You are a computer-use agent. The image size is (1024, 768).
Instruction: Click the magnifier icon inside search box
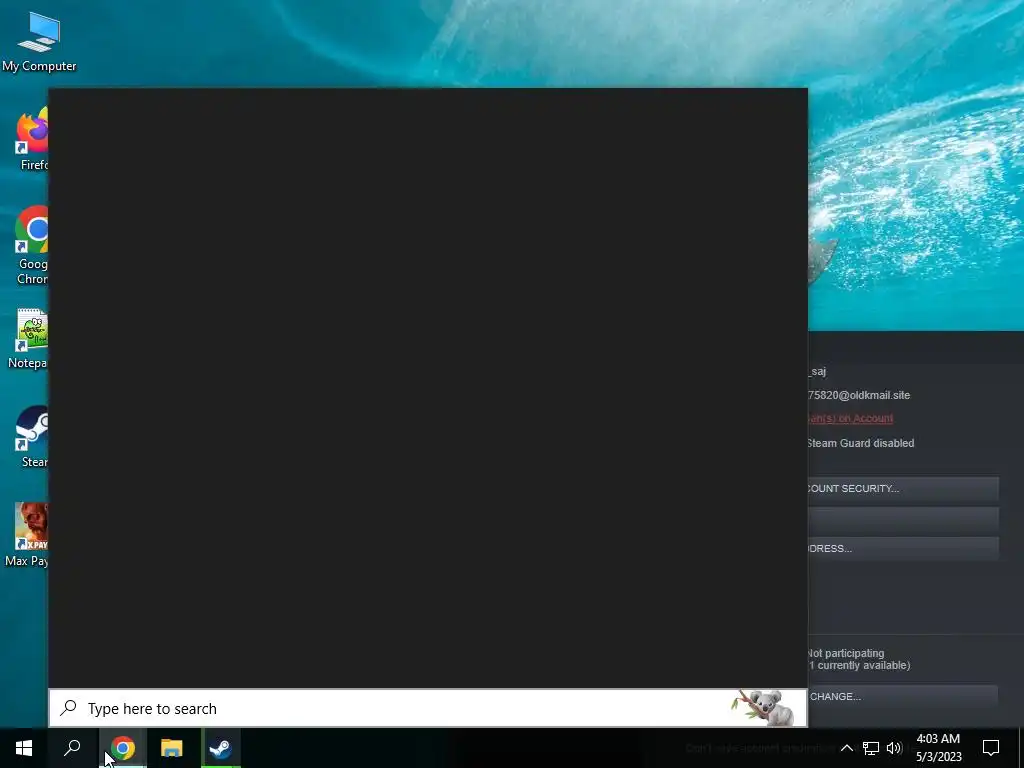(69, 708)
